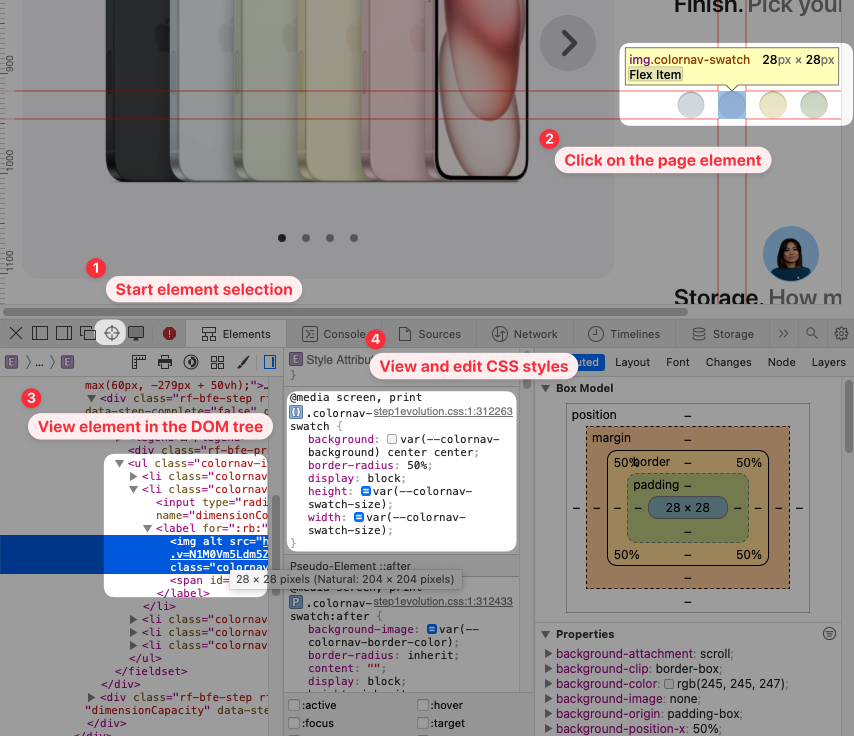Select the span id= node in the DOM tree
This screenshot has height=736, width=854.
point(199,580)
